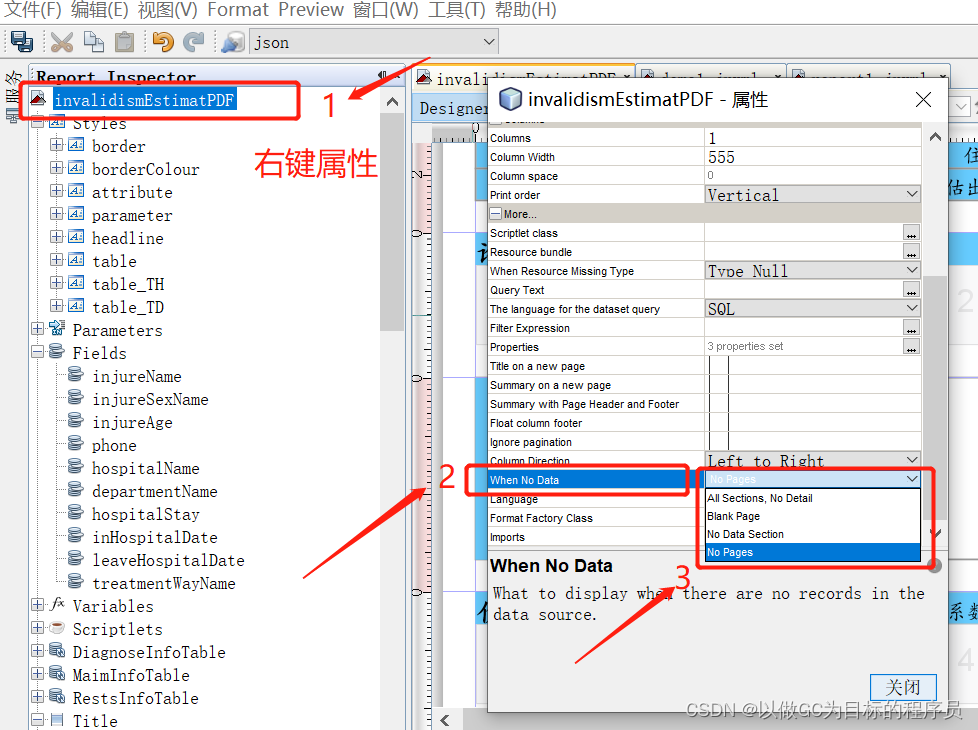The height and width of the screenshot is (730, 978).
Task: Click the Redo toolbar icon
Action: 192,42
